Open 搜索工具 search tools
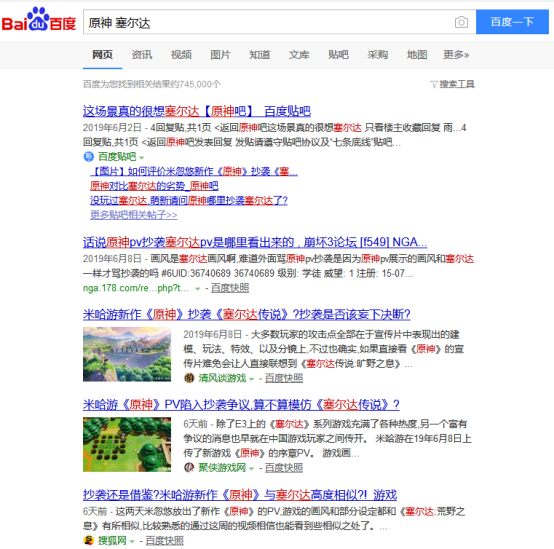This screenshot has width=554, height=549. pyautogui.click(x=456, y=84)
